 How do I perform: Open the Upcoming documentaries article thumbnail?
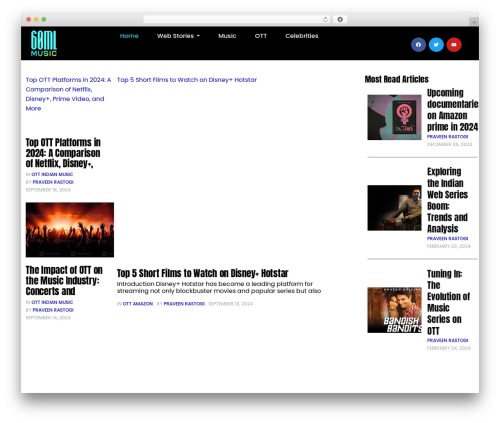(394, 117)
